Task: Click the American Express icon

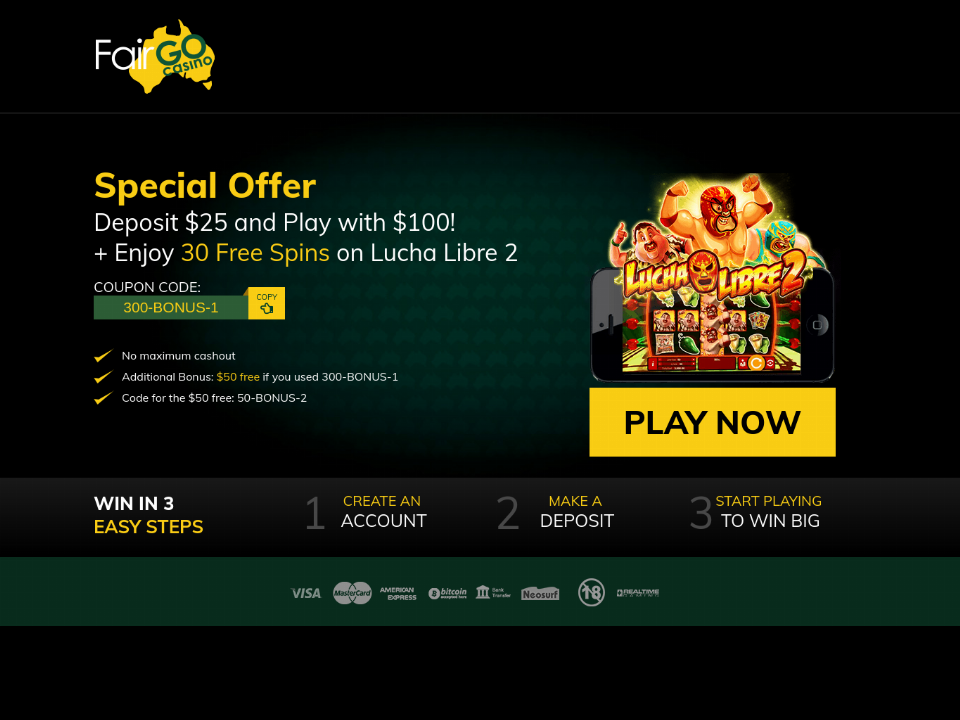Action: pos(398,593)
